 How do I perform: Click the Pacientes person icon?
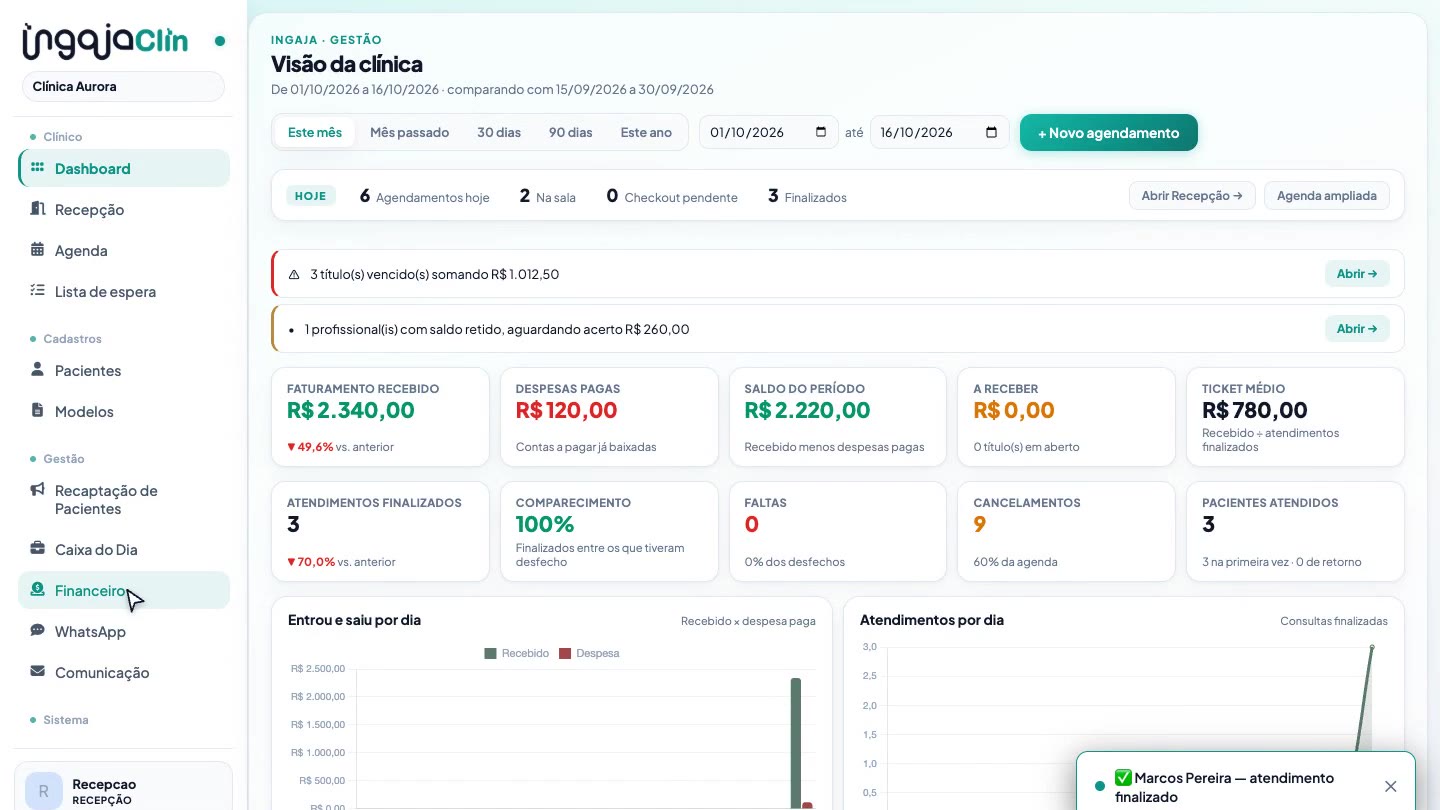click(38, 370)
